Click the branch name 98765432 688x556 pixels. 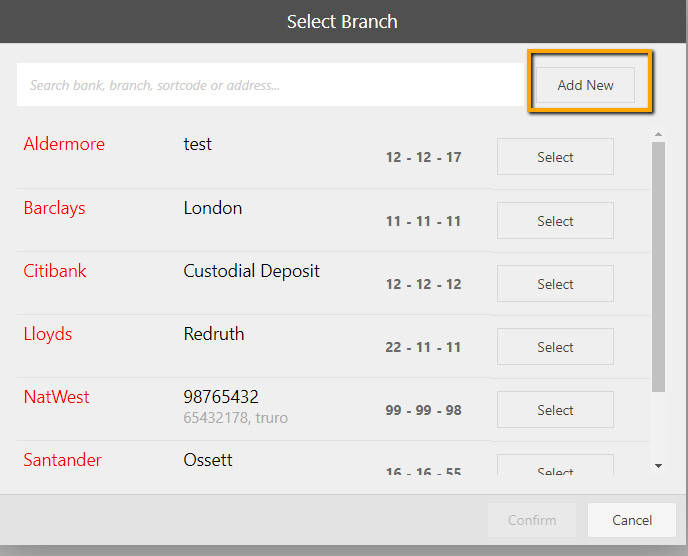pos(221,397)
